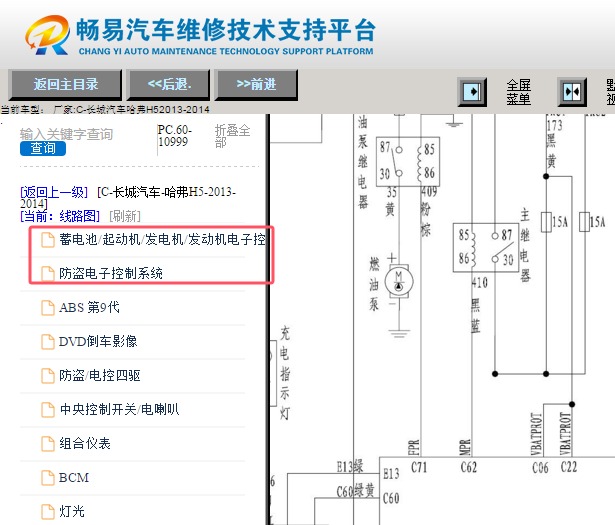Click the document icon beside 中央控制开关/电喇叭

[48, 410]
